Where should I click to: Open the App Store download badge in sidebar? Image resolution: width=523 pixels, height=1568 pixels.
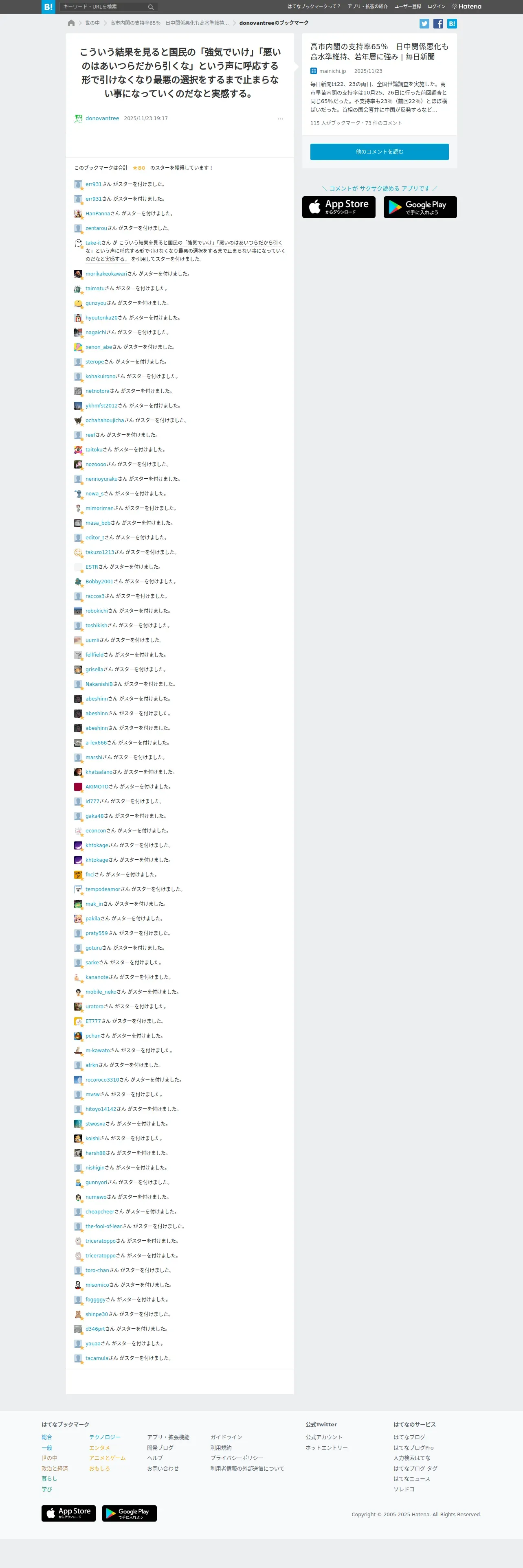click(x=338, y=207)
